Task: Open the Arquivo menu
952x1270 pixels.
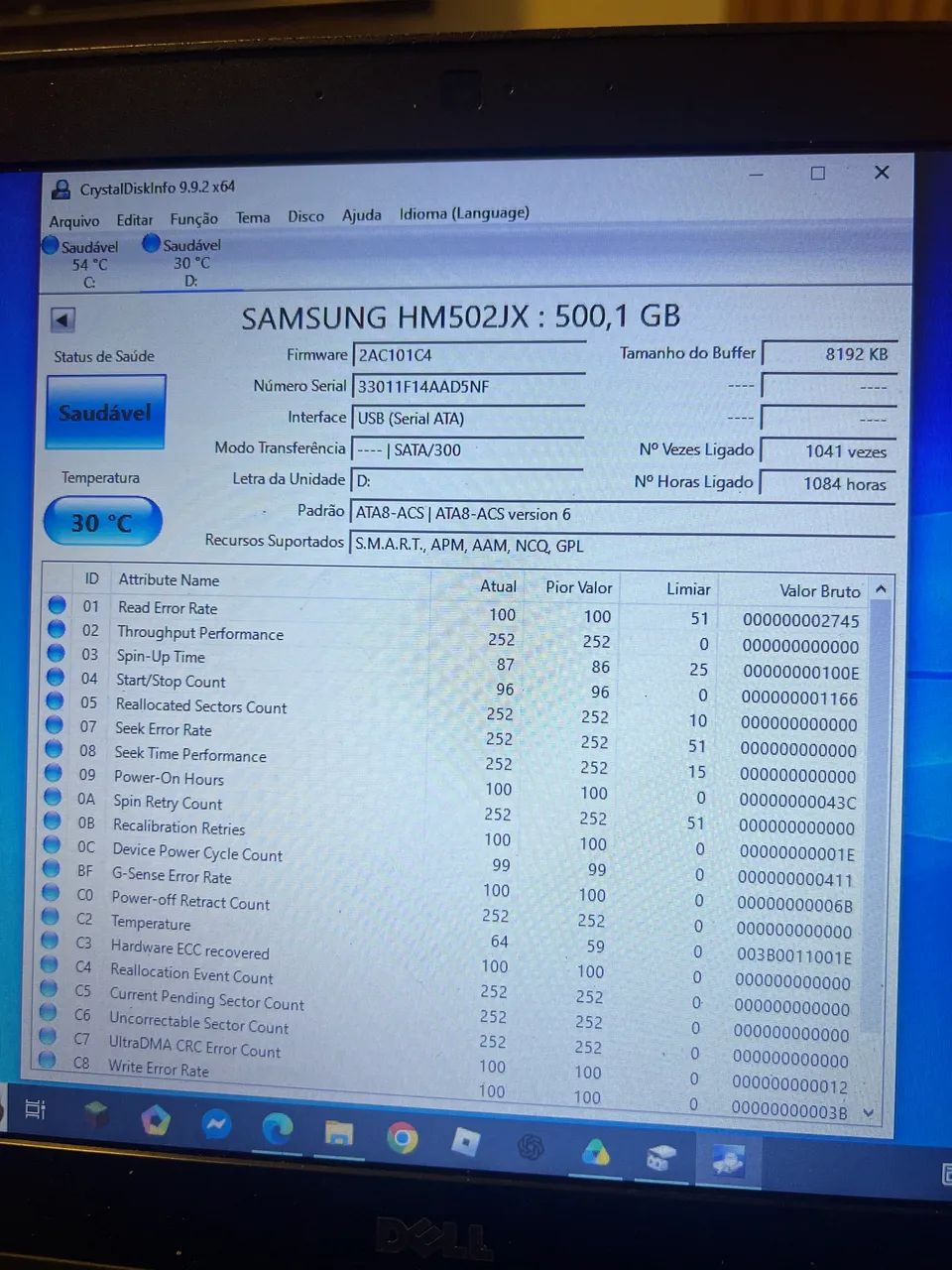Action: pos(74,220)
